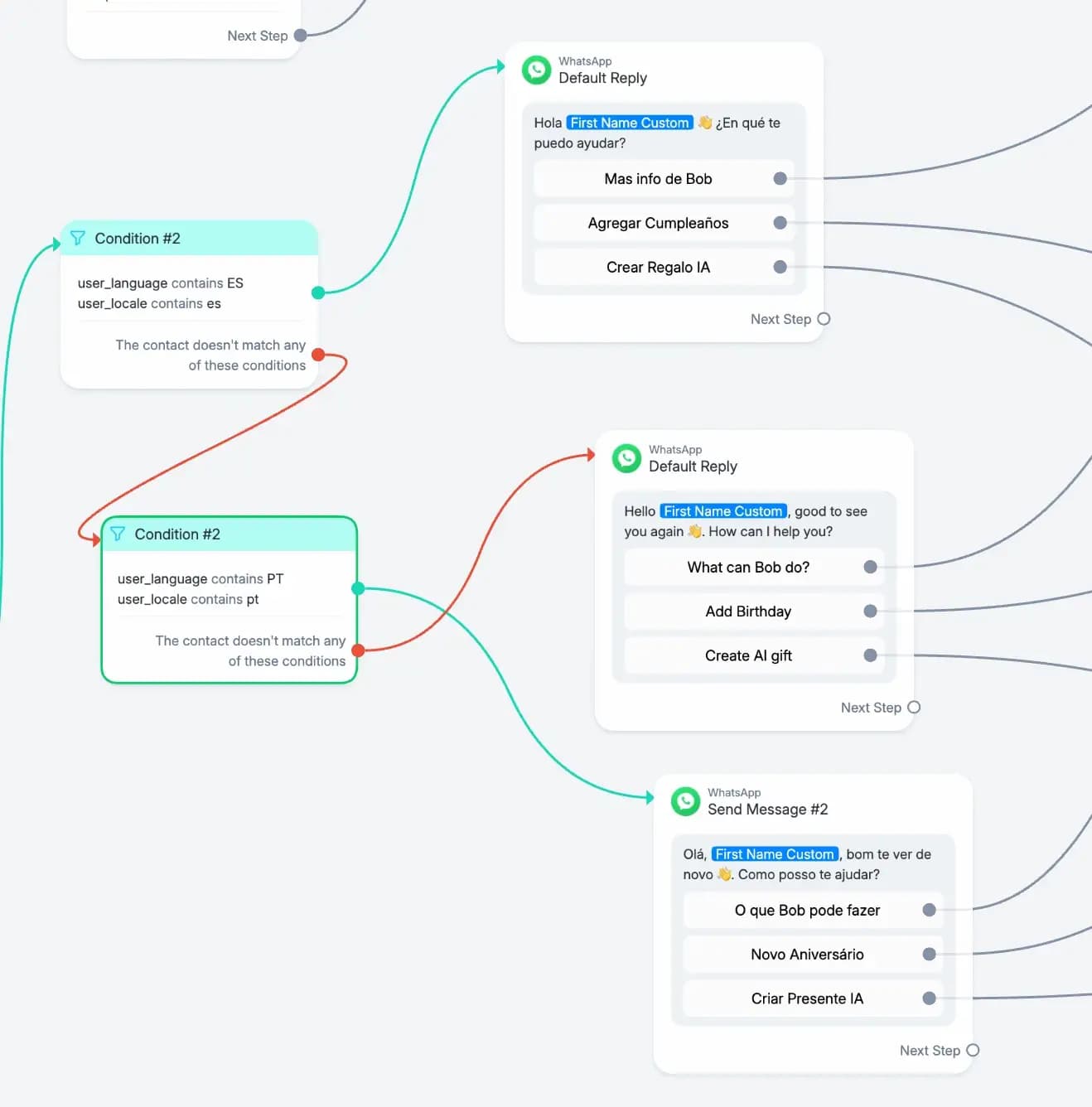Viewport: 1092px width, 1107px height.
Task: Click WhatsApp icon on Send Message #2
Action: [686, 801]
